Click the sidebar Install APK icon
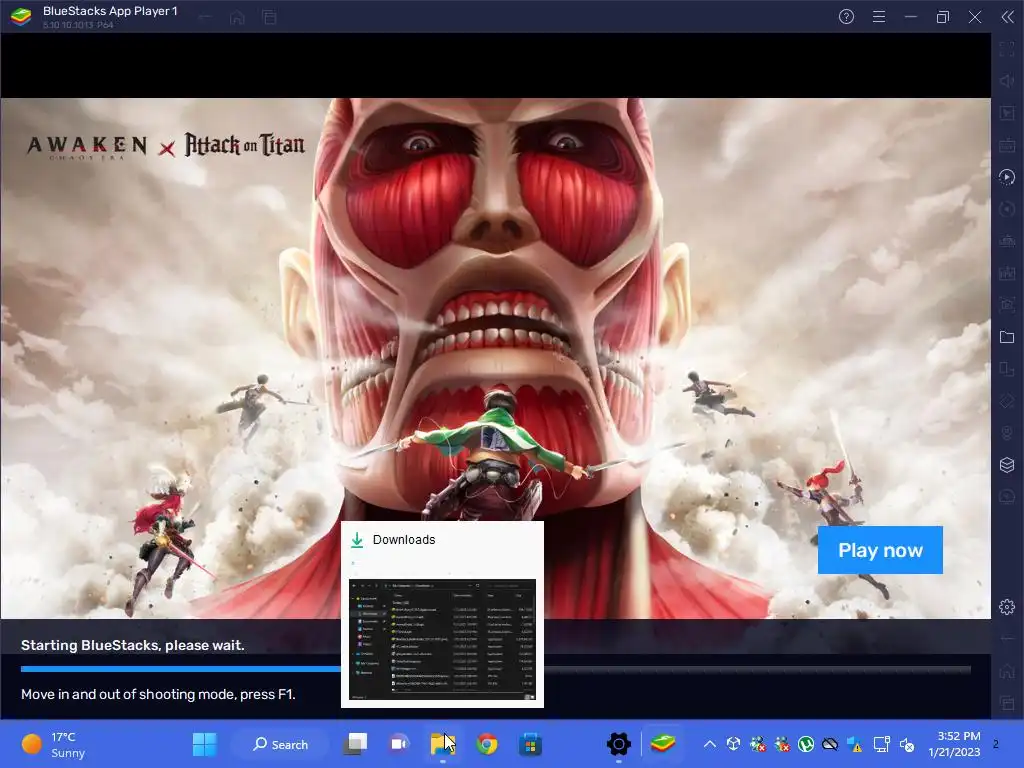Viewport: 1024px width, 768px height. pos(1006,273)
